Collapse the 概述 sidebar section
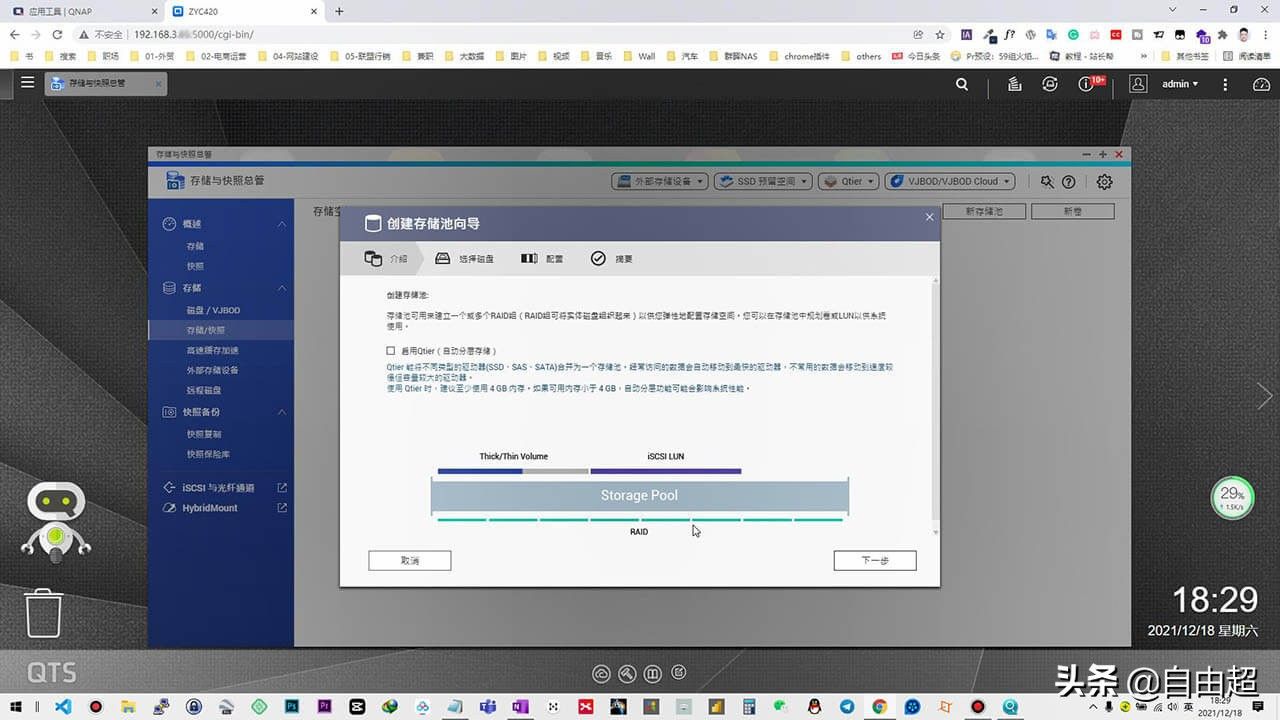Screen dimensions: 1280x720 [x=282, y=224]
